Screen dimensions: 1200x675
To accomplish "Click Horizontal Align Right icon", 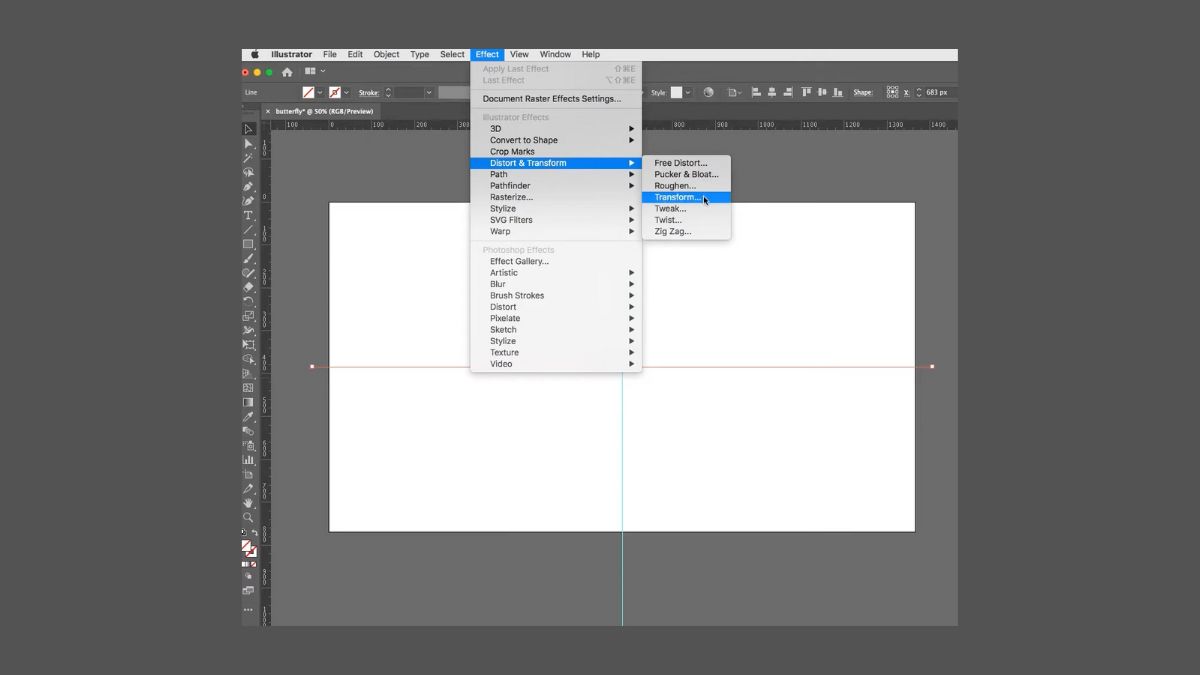I will point(788,92).
